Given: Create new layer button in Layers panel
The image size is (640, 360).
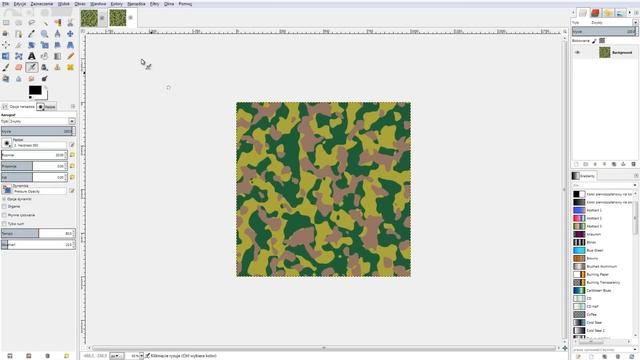Looking at the screenshot, I should pos(576,164).
